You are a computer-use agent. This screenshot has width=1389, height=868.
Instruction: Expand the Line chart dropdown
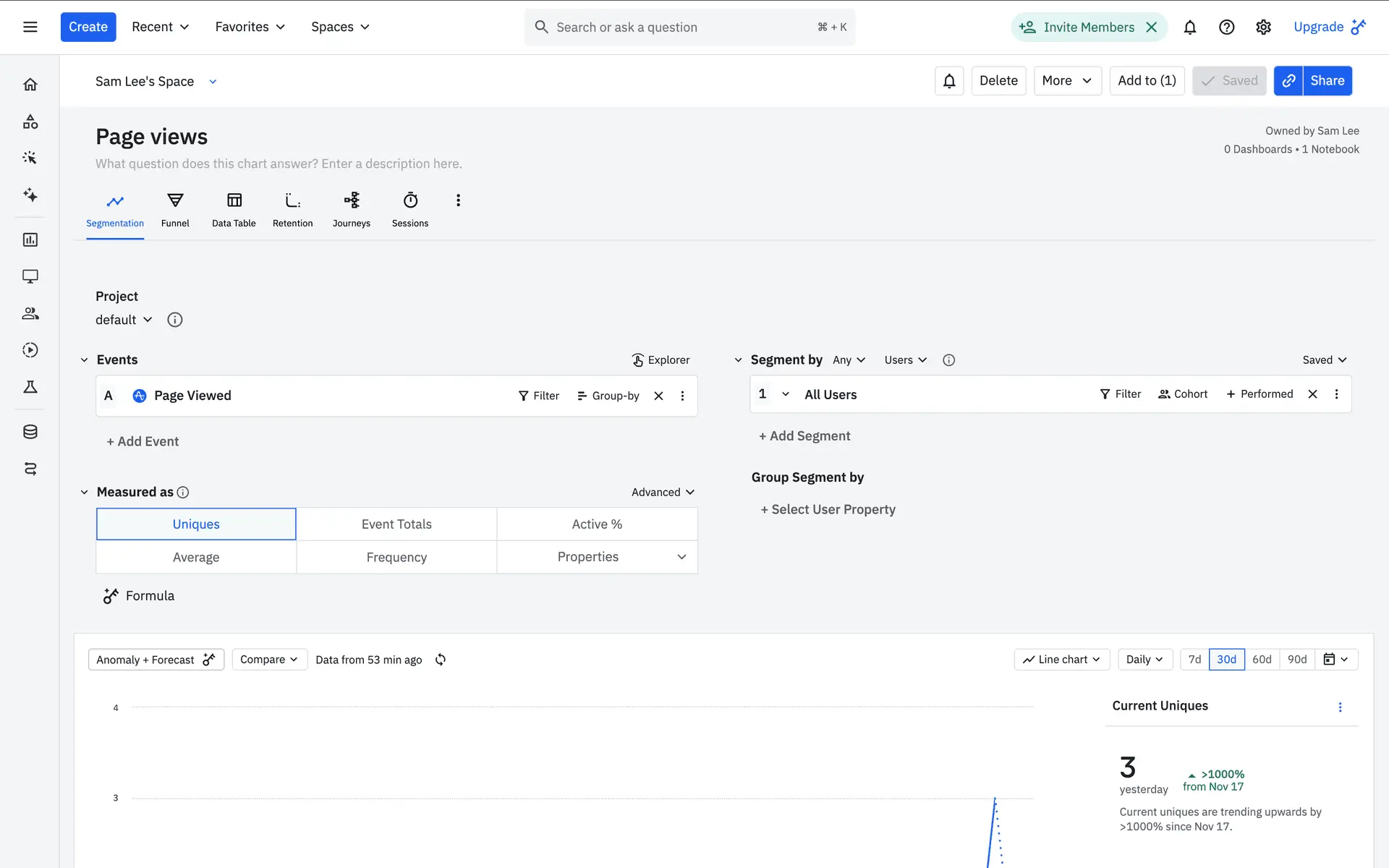tap(1061, 660)
